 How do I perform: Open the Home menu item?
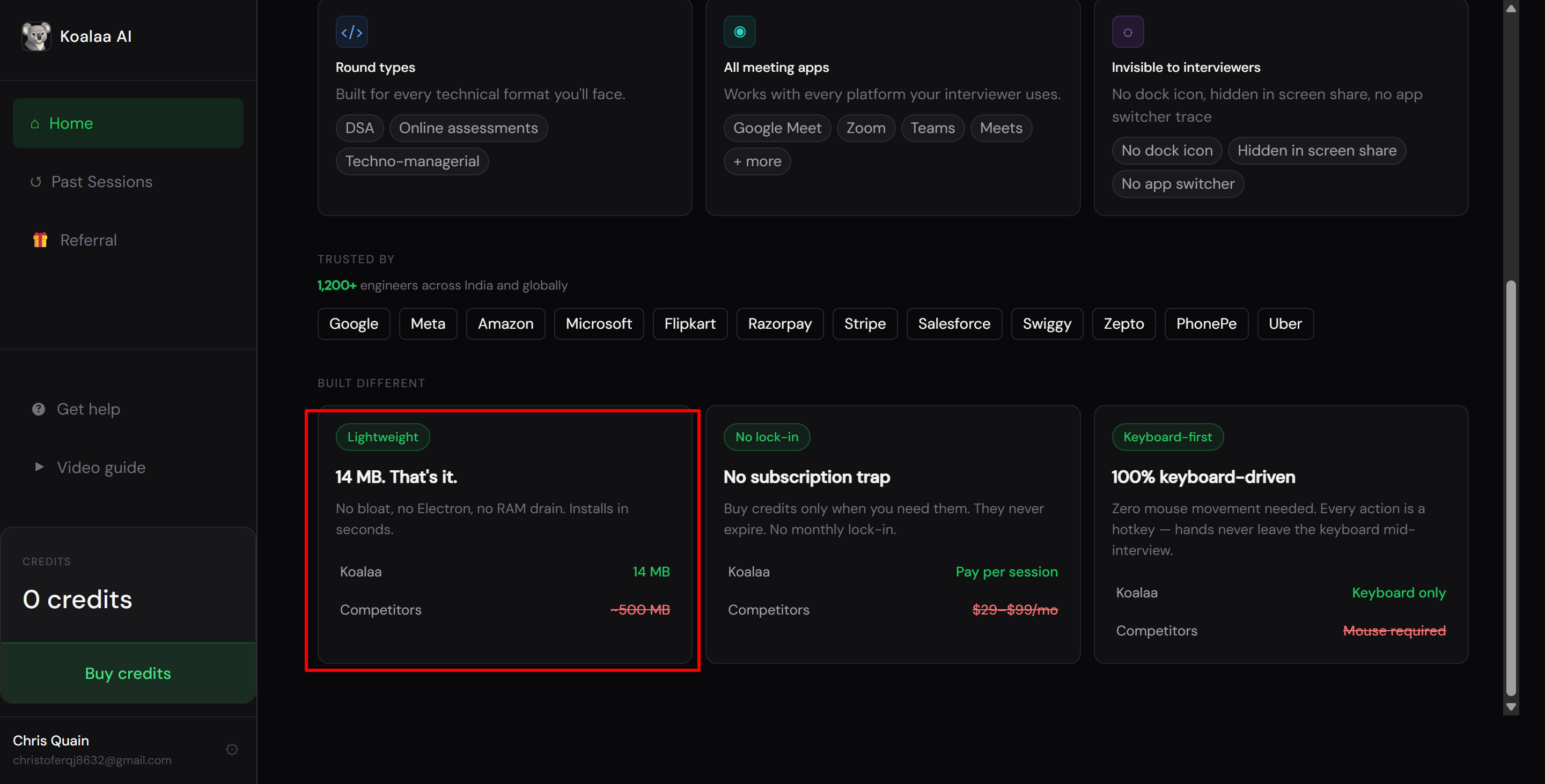pyautogui.click(x=128, y=123)
